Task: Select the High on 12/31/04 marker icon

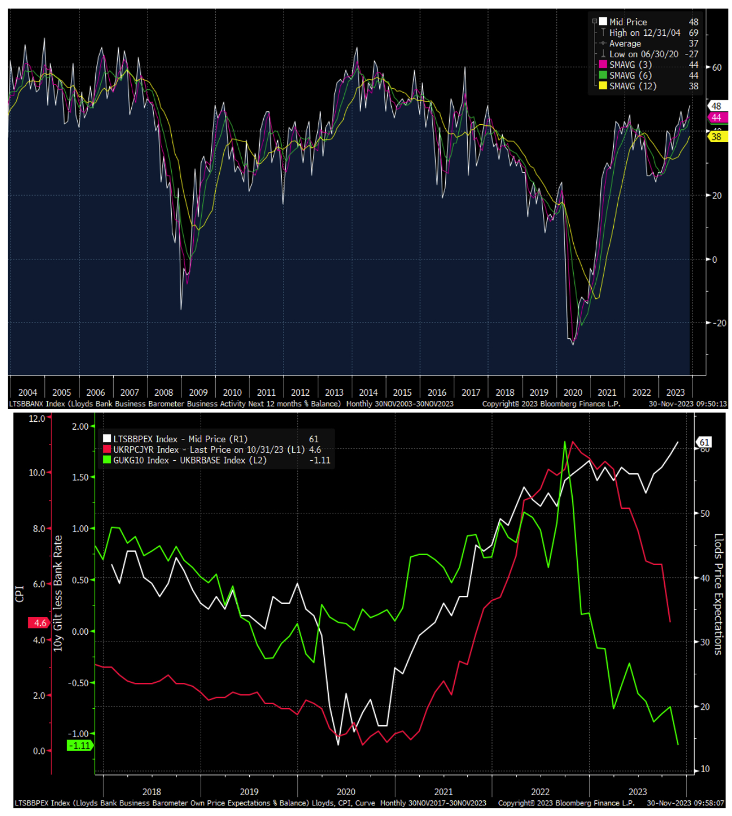Action: click(603, 32)
